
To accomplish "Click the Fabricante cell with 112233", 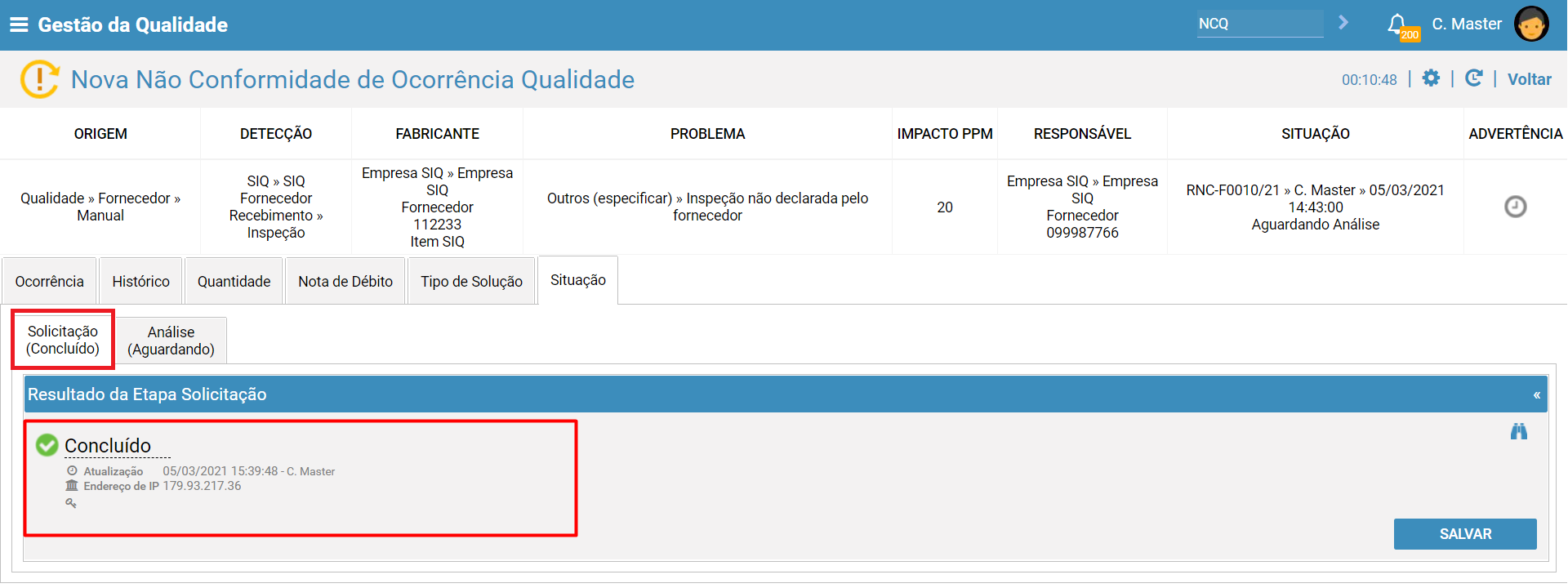I will pyautogui.click(x=438, y=207).
